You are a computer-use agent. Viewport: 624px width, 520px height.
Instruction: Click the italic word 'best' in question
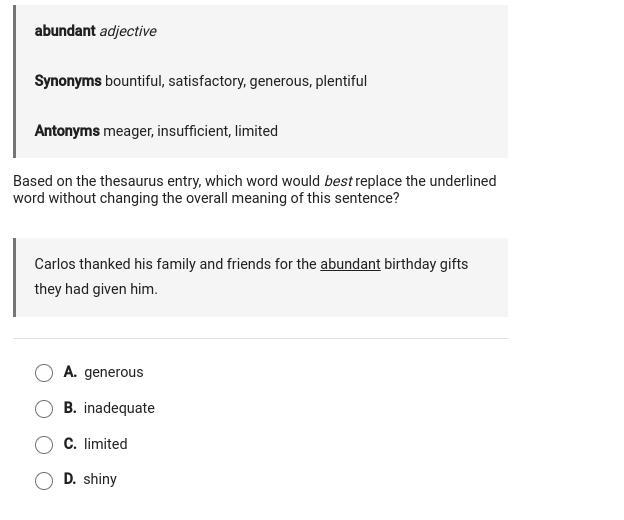(x=338, y=181)
